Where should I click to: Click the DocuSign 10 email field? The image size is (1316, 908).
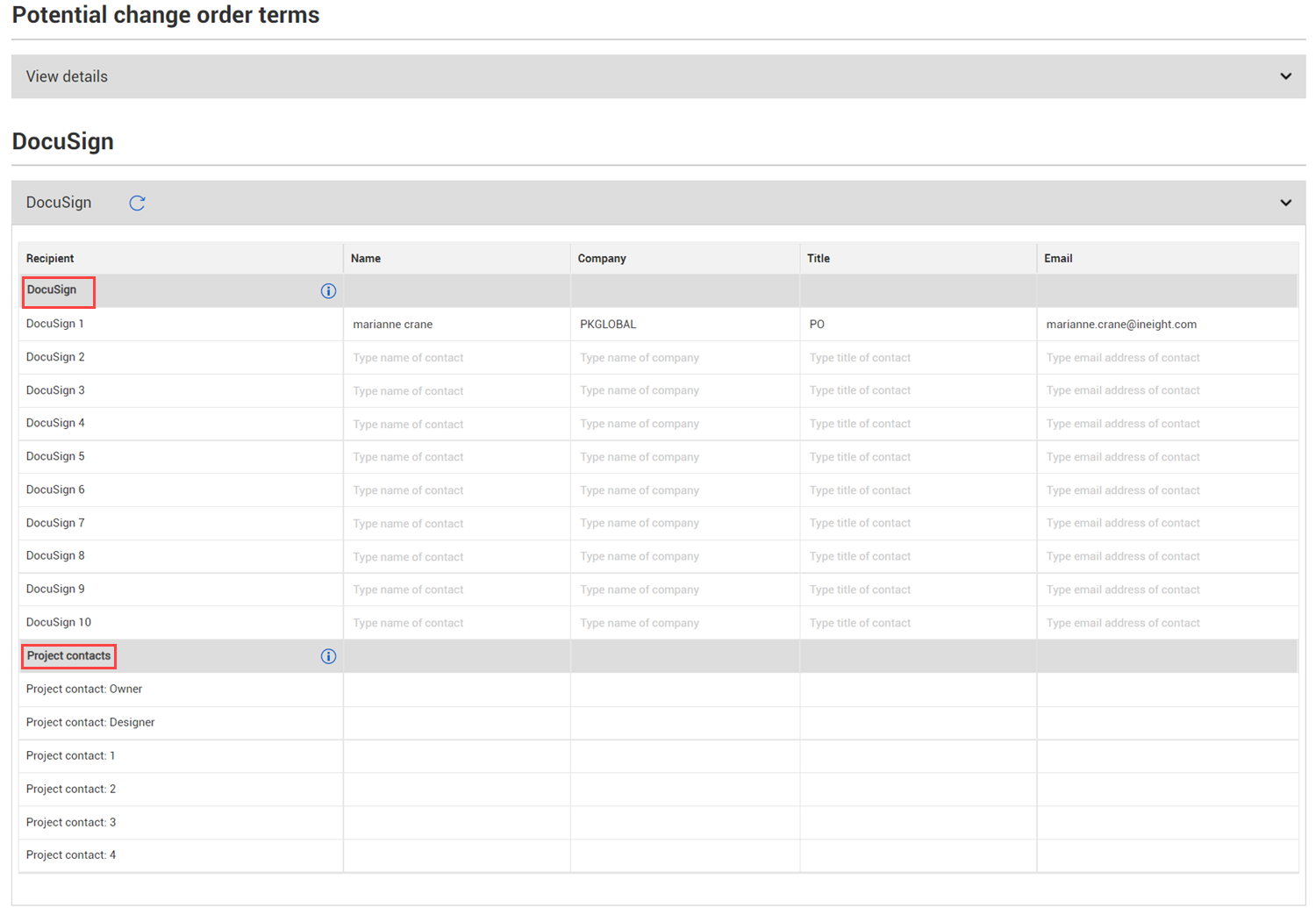(x=1168, y=623)
